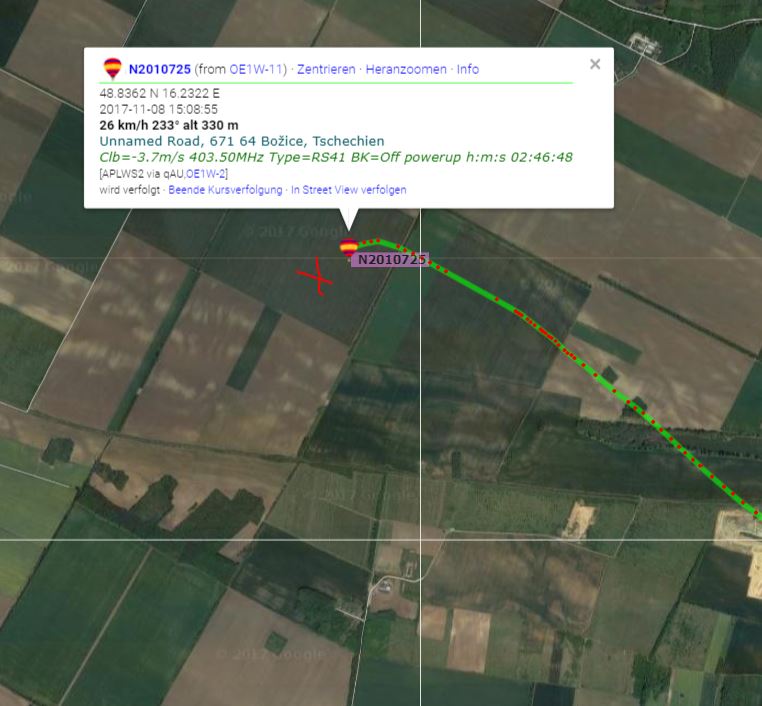Screen dimensions: 762x706
Task: Zoom in using Heranzoomen link
Action: (406, 69)
